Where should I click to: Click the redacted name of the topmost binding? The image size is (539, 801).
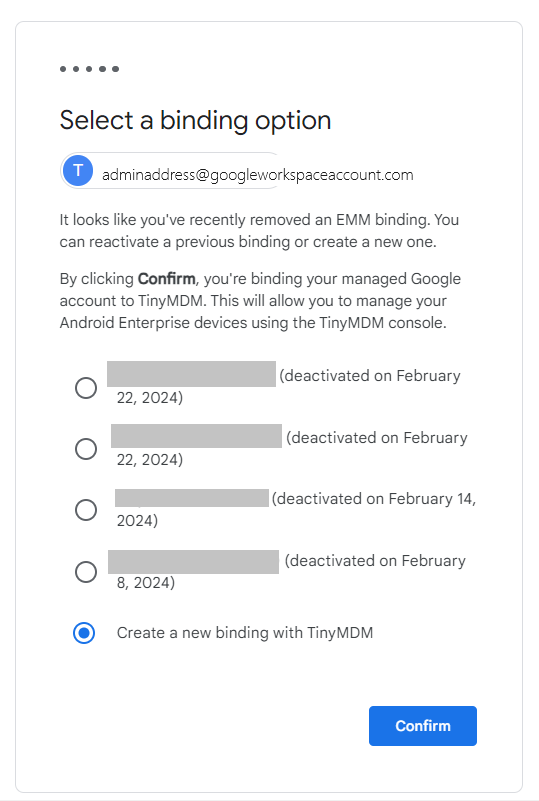pyautogui.click(x=192, y=374)
